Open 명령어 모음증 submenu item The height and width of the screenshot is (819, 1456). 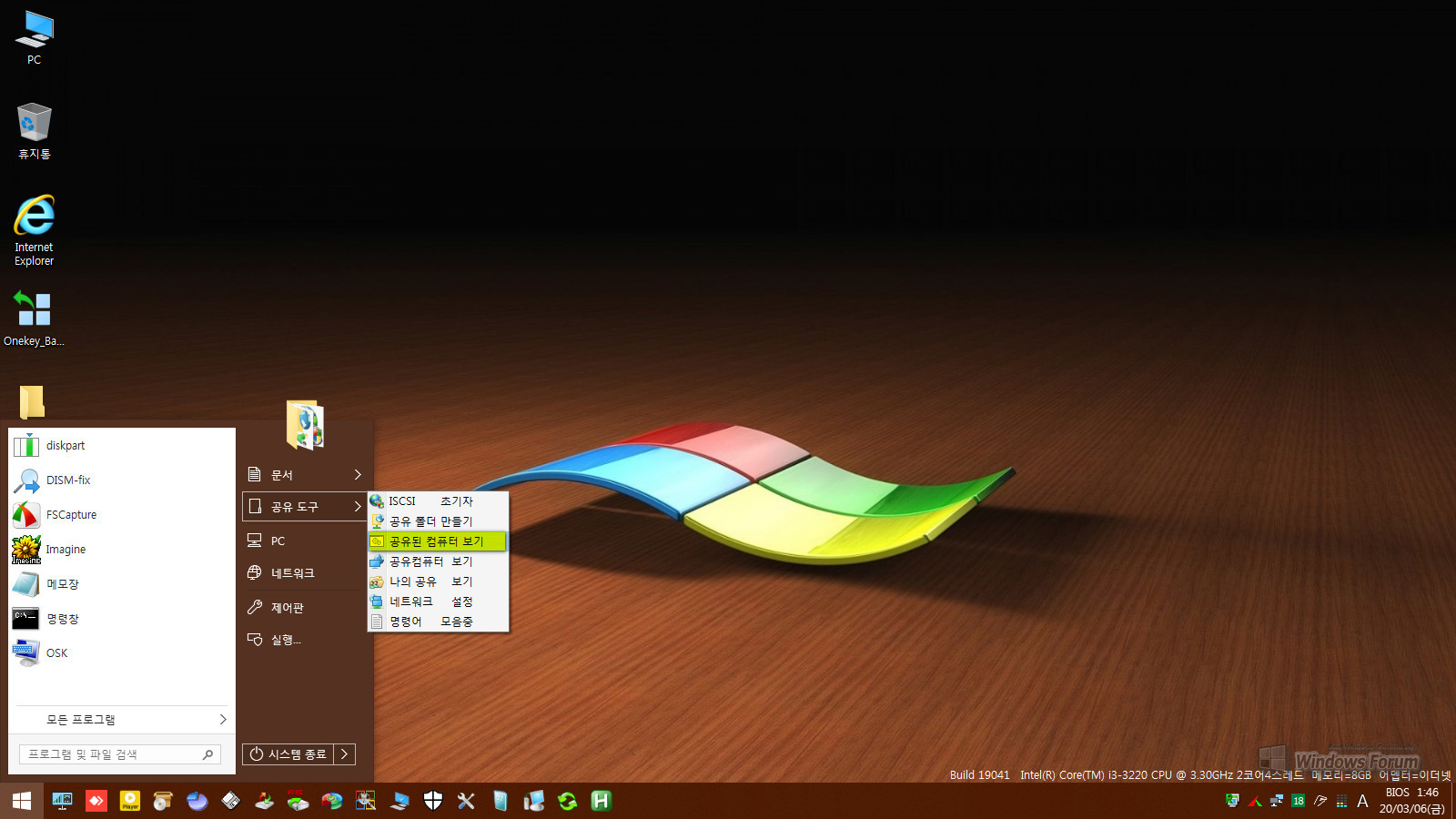click(x=438, y=622)
